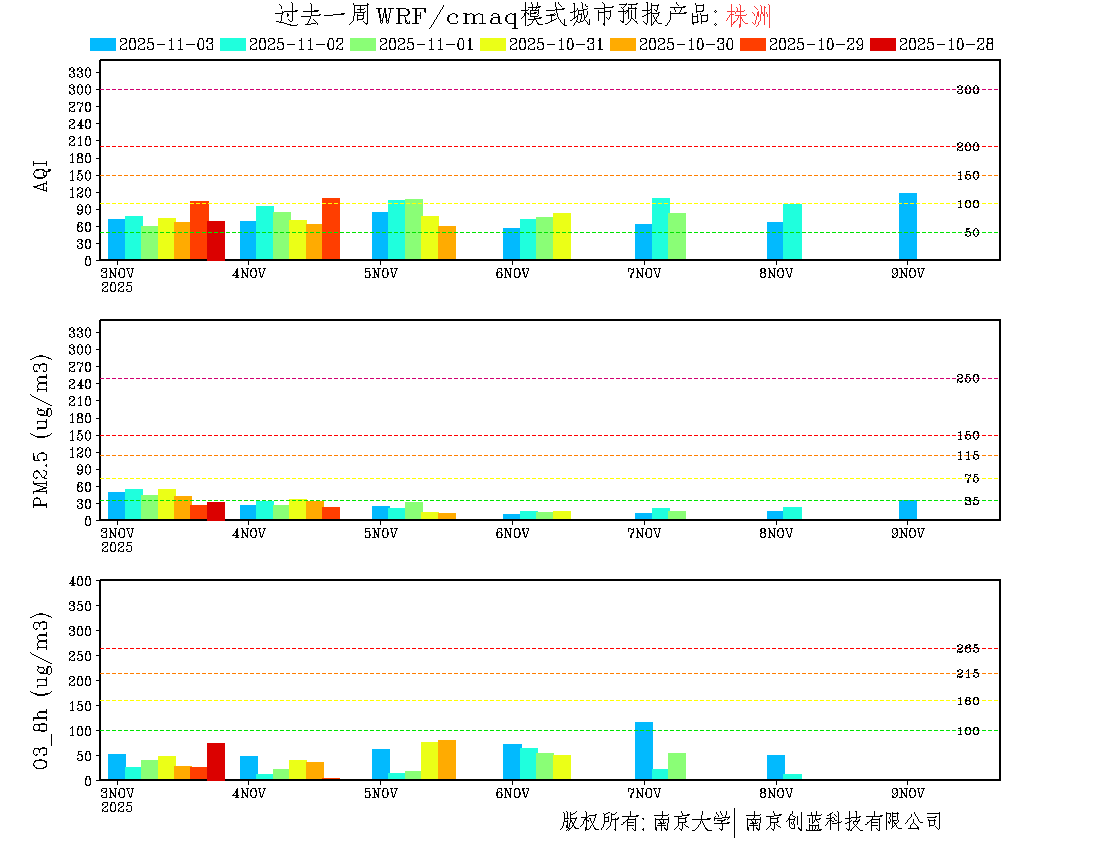This screenshot has height=850, width=1100.
Task: Click the 9NOV blue bar in PM2.5 chart
Action: pos(907,510)
